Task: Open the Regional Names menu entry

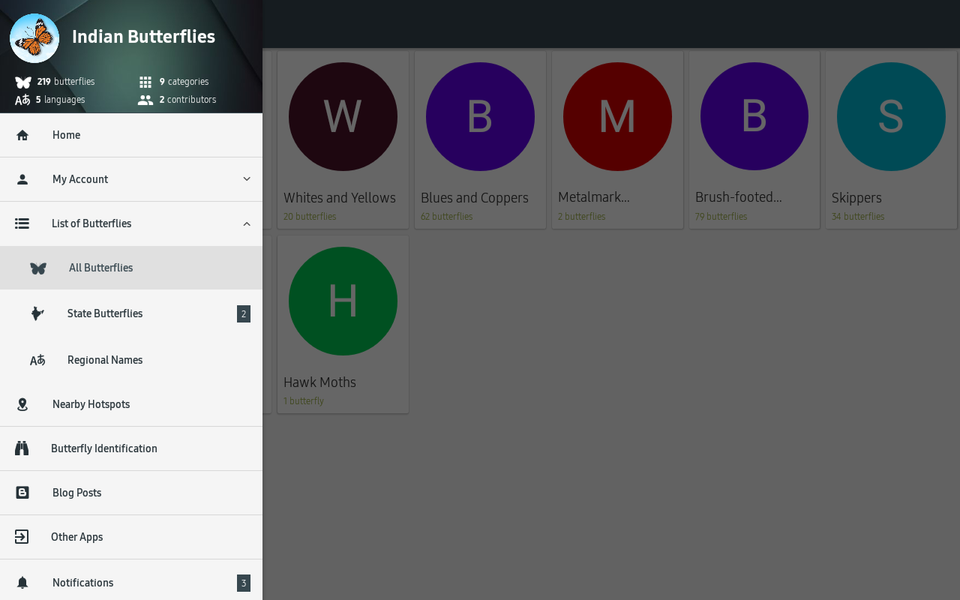Action: [105, 360]
